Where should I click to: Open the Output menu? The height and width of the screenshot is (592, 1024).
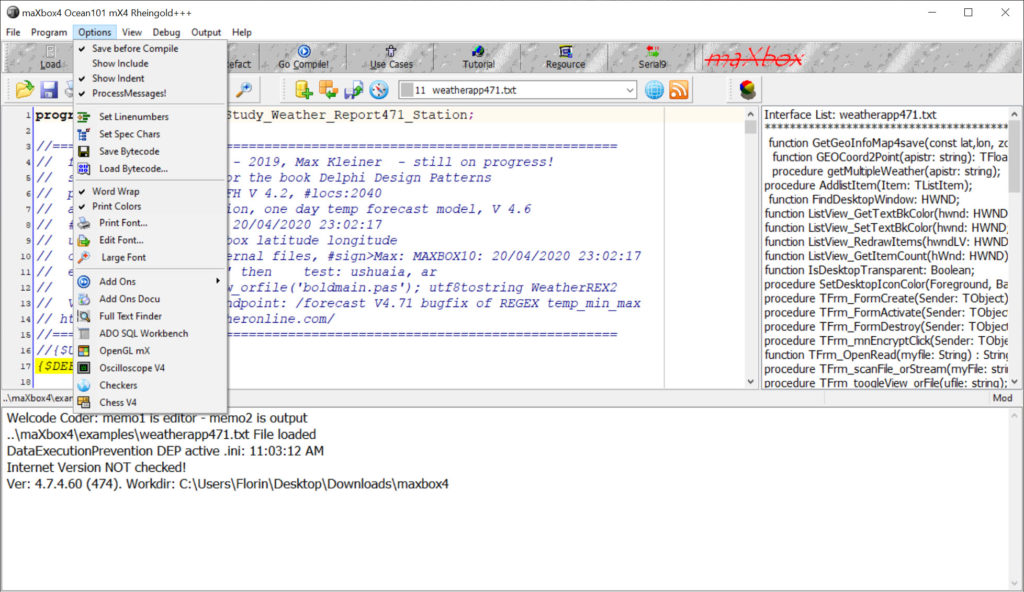click(206, 32)
